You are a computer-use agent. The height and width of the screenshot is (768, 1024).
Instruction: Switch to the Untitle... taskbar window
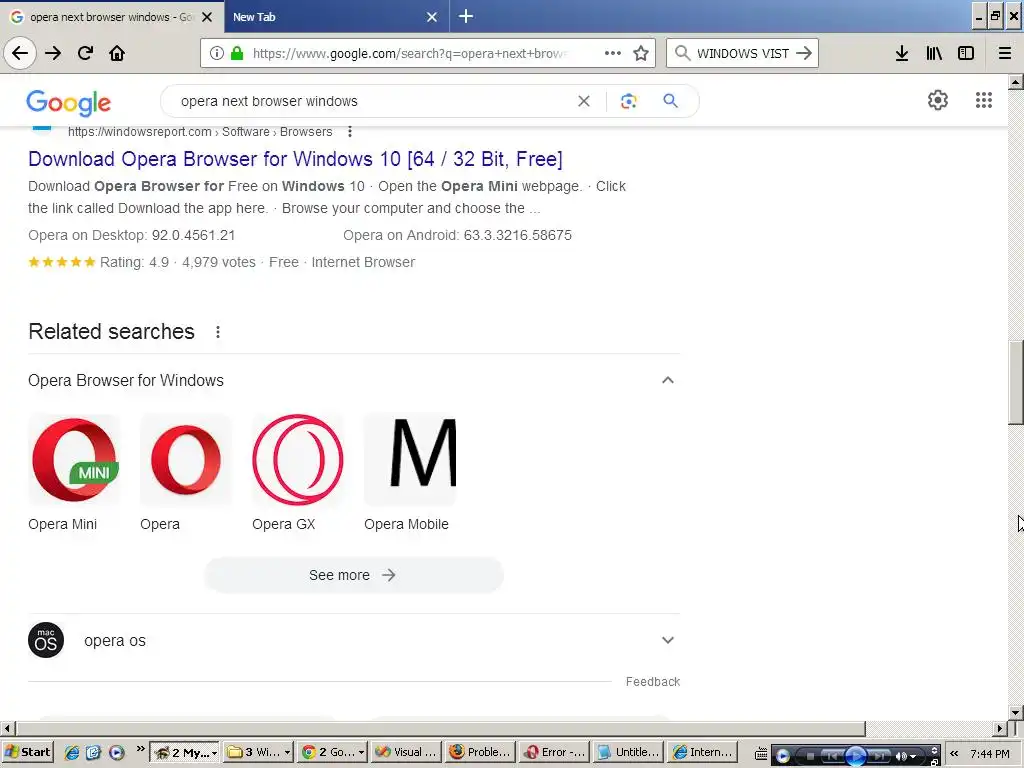click(x=628, y=752)
